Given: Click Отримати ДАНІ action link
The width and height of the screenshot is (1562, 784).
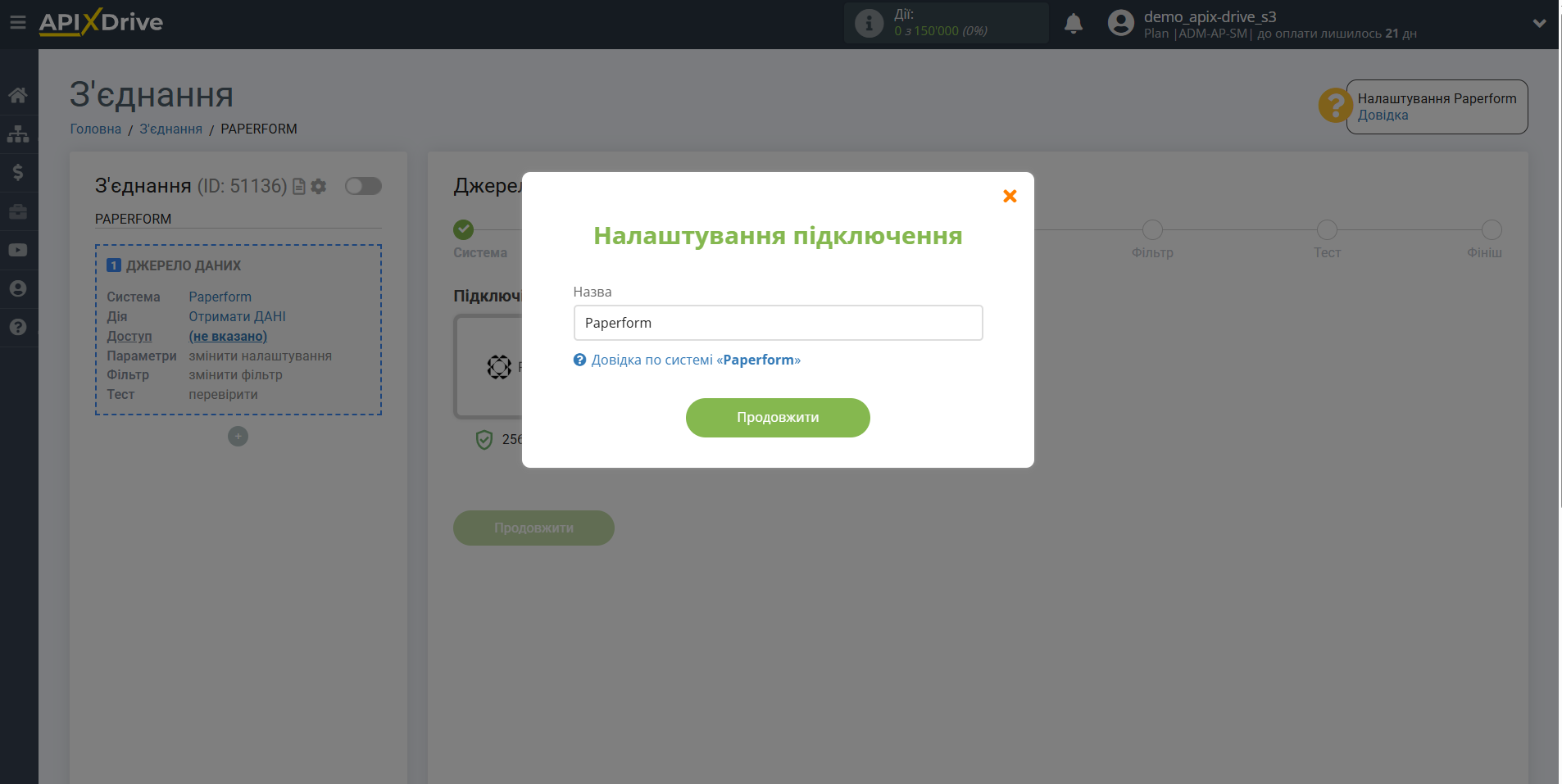Looking at the screenshot, I should click(237, 316).
